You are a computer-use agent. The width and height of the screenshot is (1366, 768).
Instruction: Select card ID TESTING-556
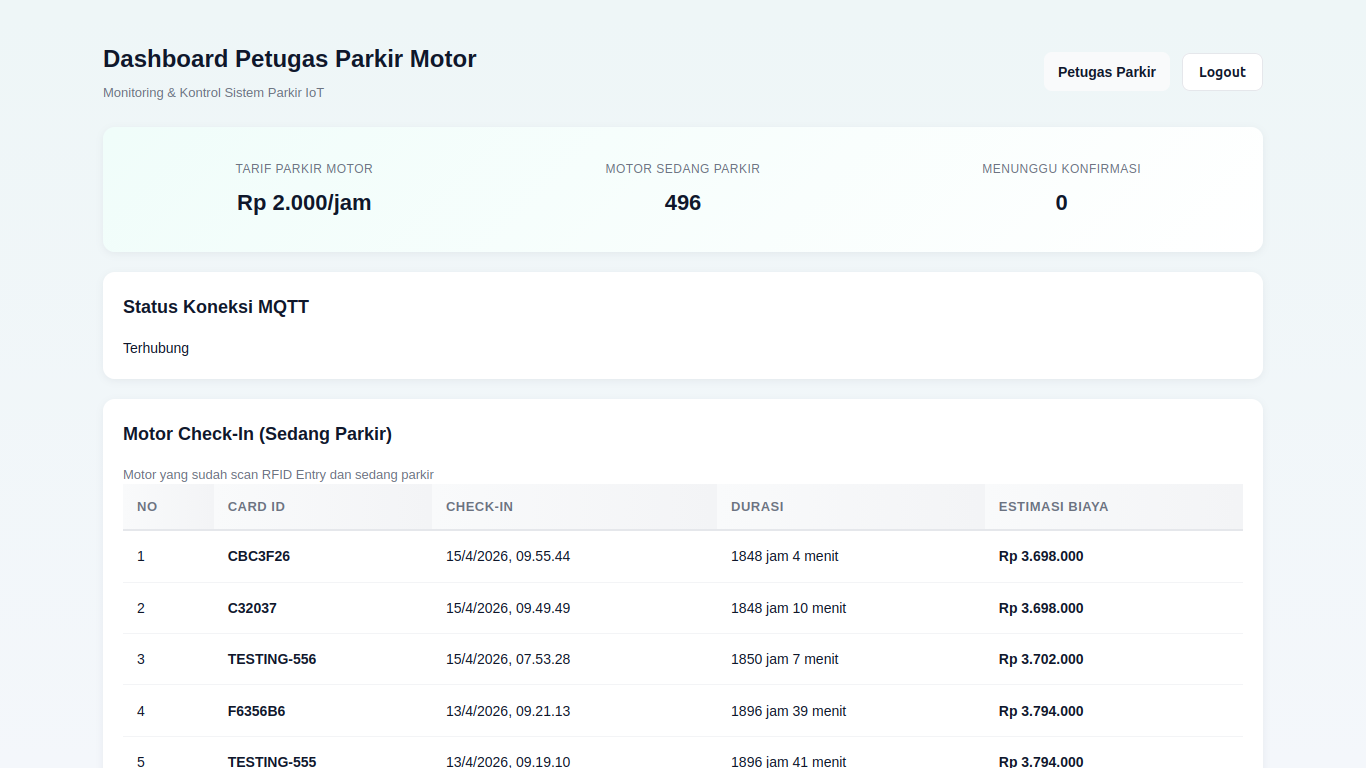click(272, 659)
